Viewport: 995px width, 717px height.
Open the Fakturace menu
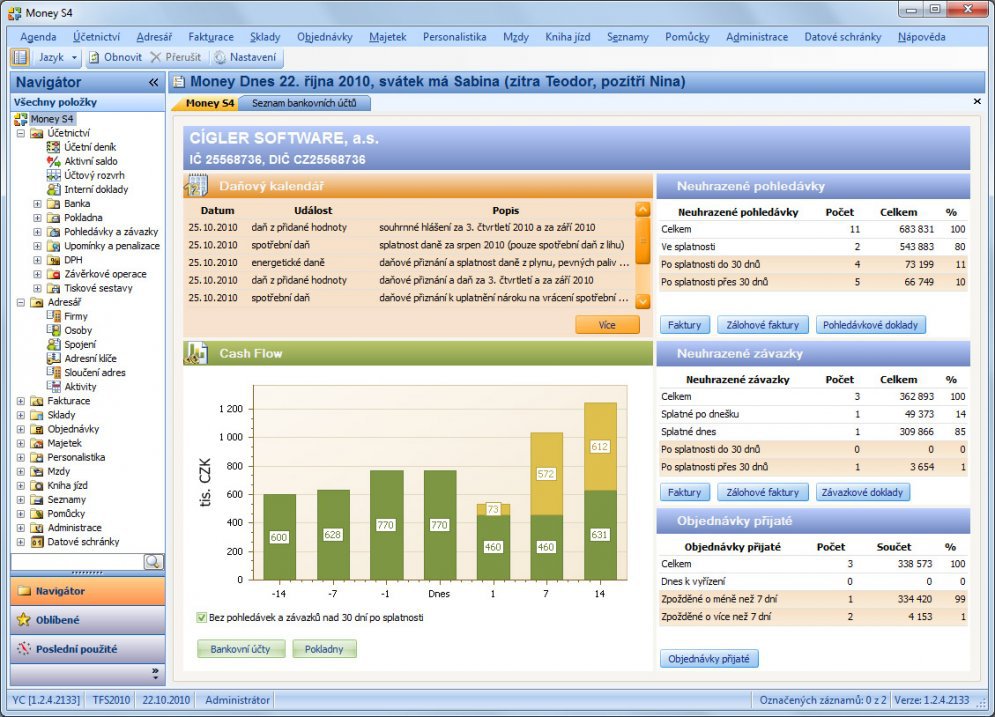point(211,37)
